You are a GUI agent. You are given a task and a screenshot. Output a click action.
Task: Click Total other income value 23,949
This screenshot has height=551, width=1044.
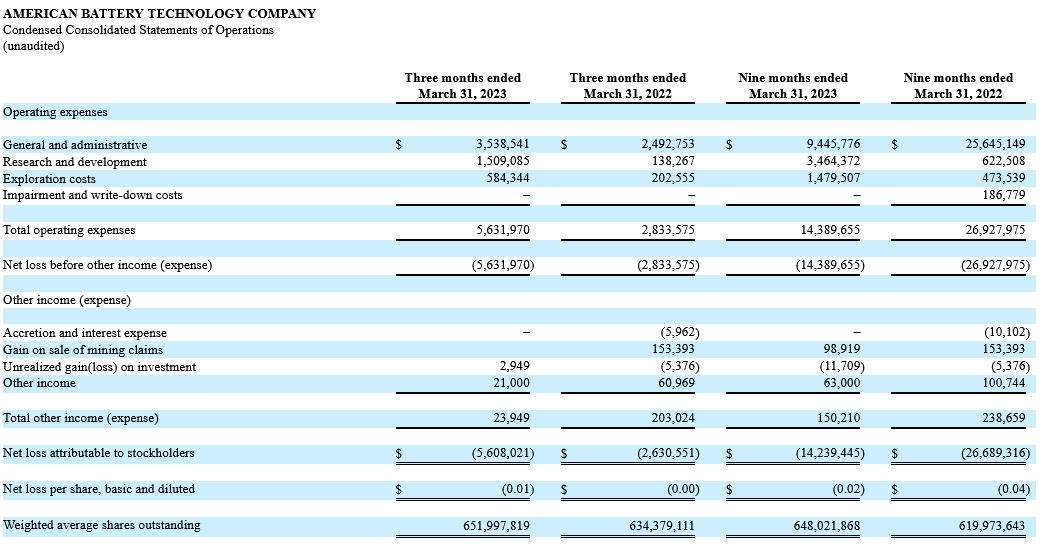click(x=511, y=418)
